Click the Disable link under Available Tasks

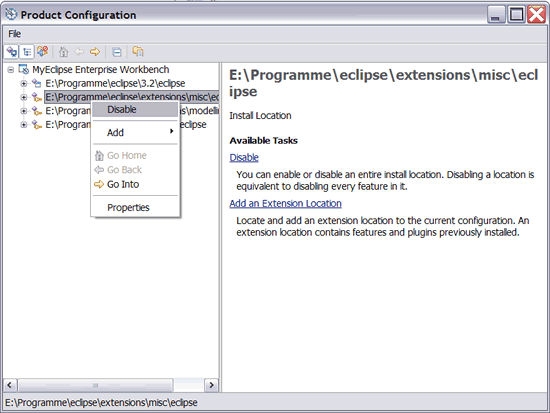pos(244,158)
